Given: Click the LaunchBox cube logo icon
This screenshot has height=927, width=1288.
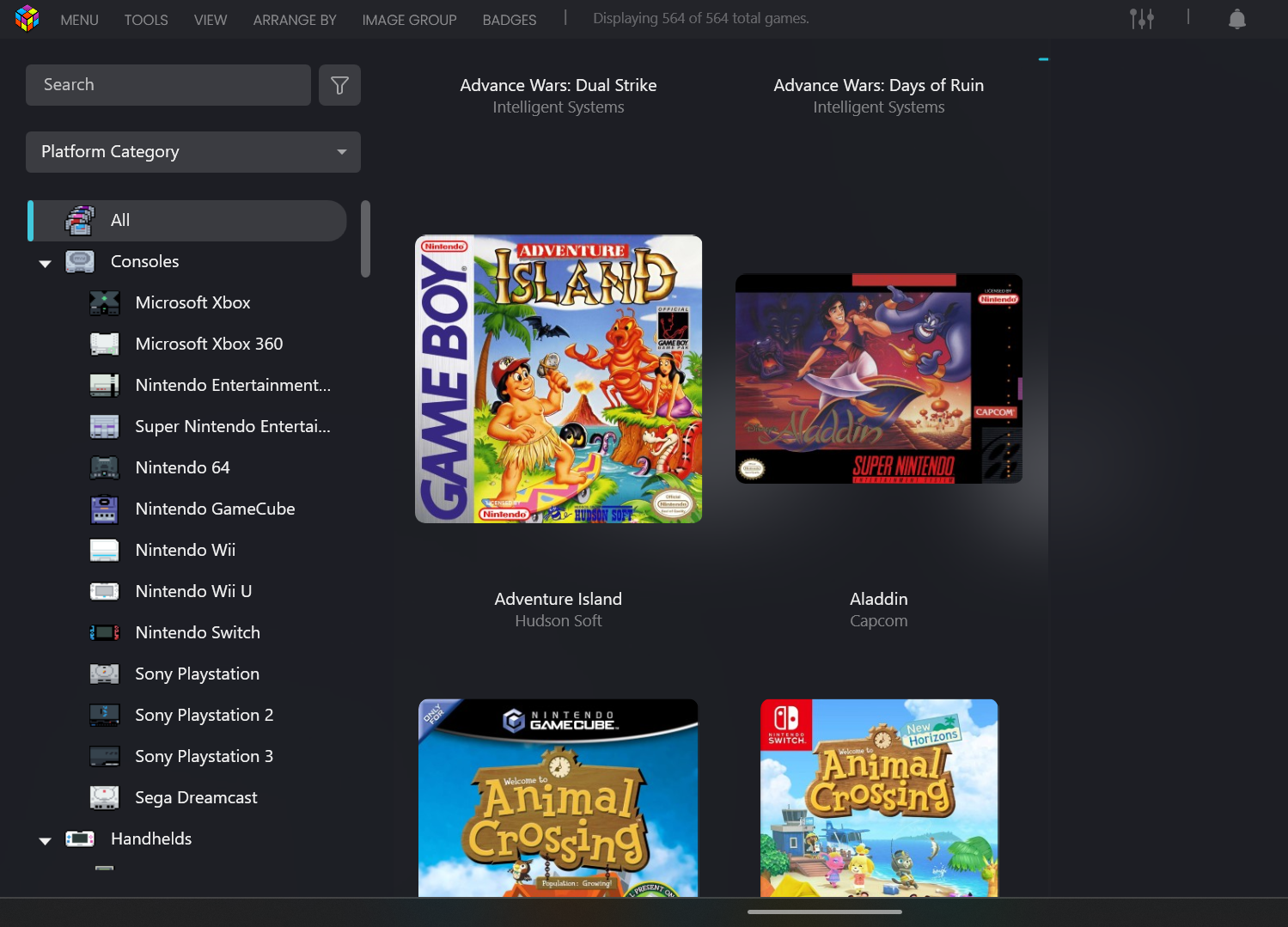Looking at the screenshot, I should point(27,18).
